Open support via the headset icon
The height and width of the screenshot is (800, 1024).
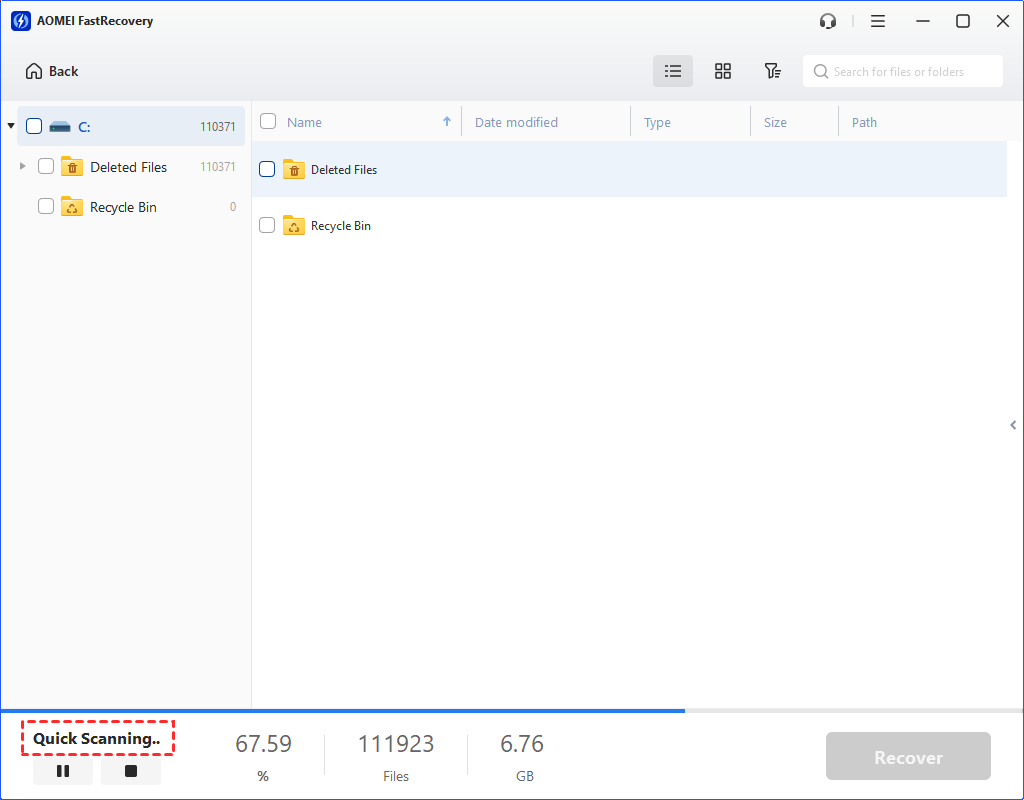click(x=827, y=22)
